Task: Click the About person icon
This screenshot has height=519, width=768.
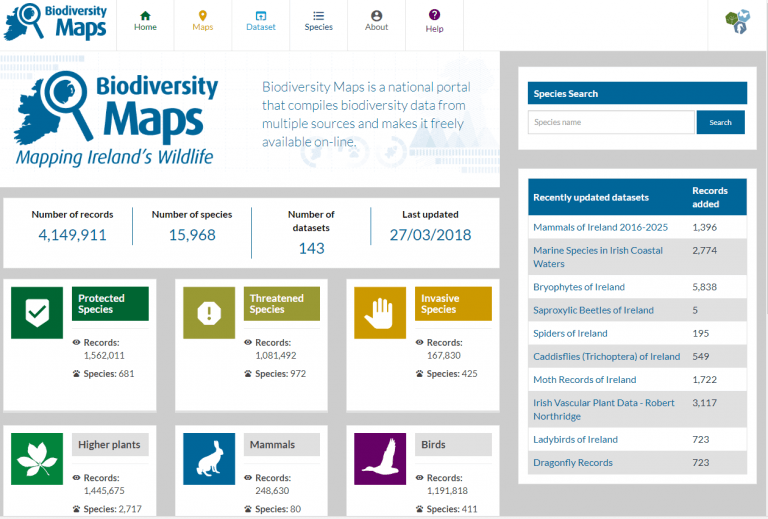Action: pyautogui.click(x=377, y=16)
